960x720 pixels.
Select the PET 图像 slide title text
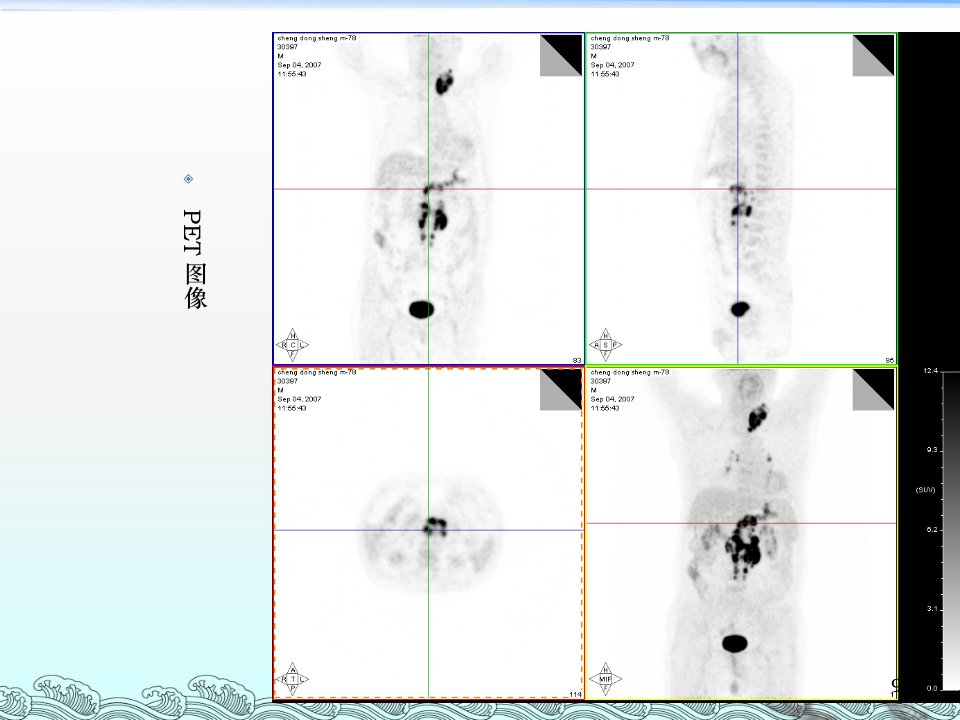[195, 259]
